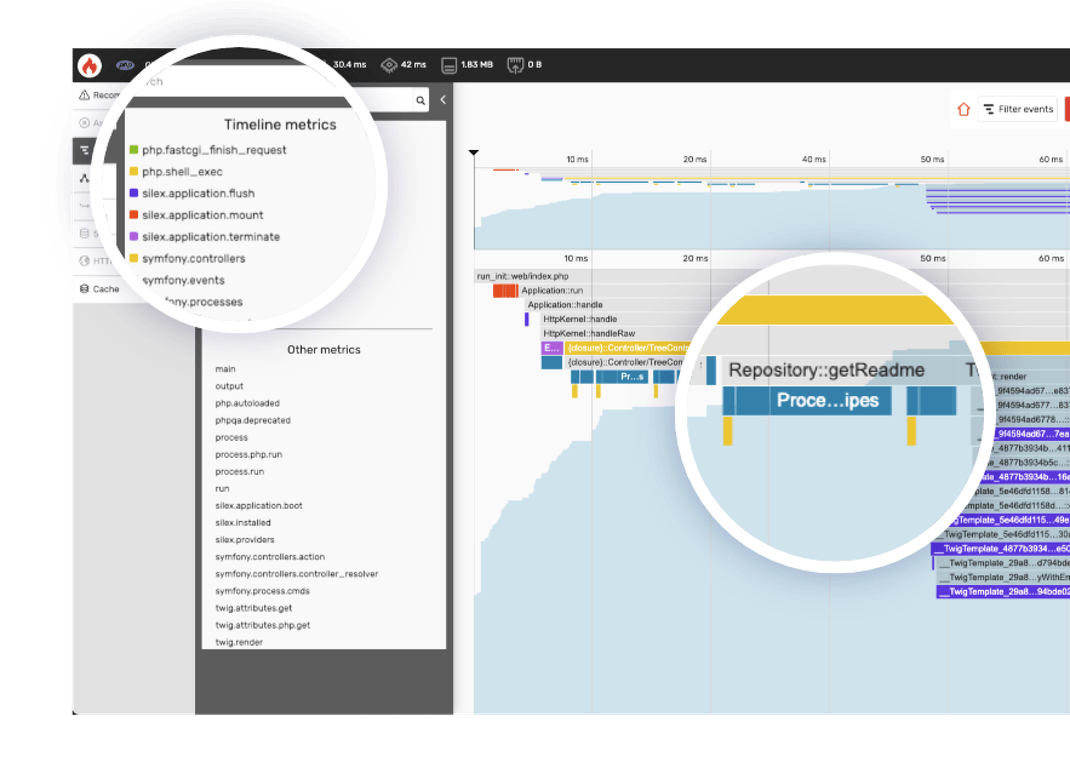Select the 'process' metric
1070x763 pixels.
tap(231, 437)
